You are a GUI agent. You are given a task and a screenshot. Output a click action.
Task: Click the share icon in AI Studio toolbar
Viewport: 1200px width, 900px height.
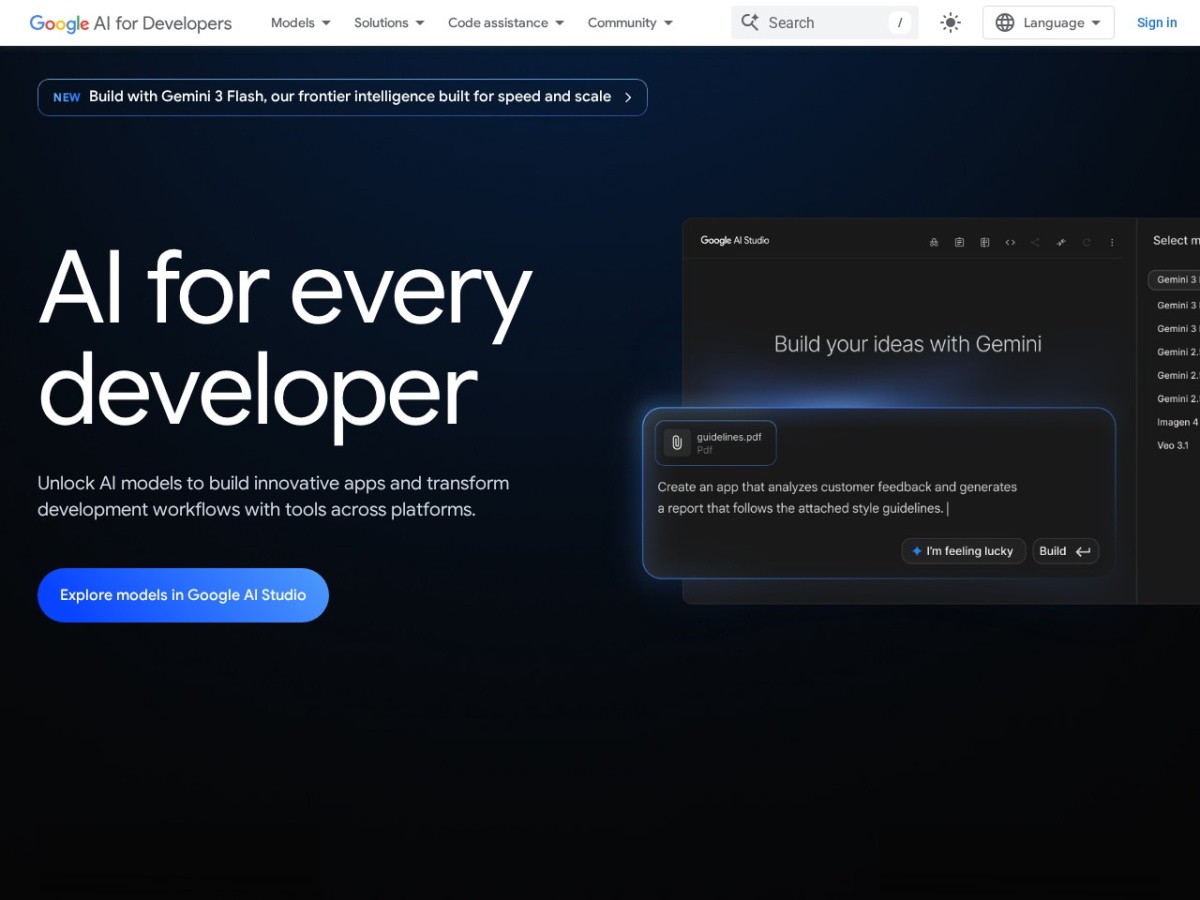click(x=1035, y=242)
